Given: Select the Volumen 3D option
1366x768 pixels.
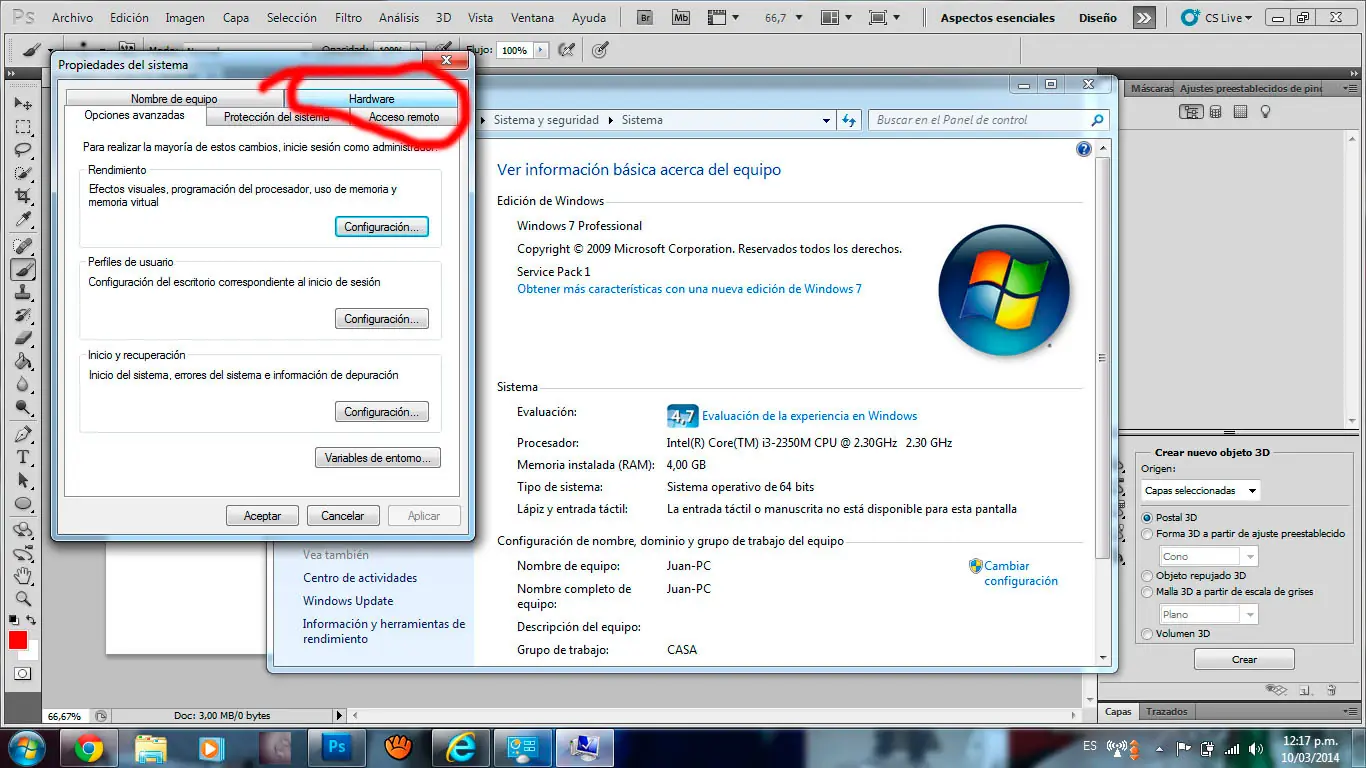Looking at the screenshot, I should [1176, 634].
